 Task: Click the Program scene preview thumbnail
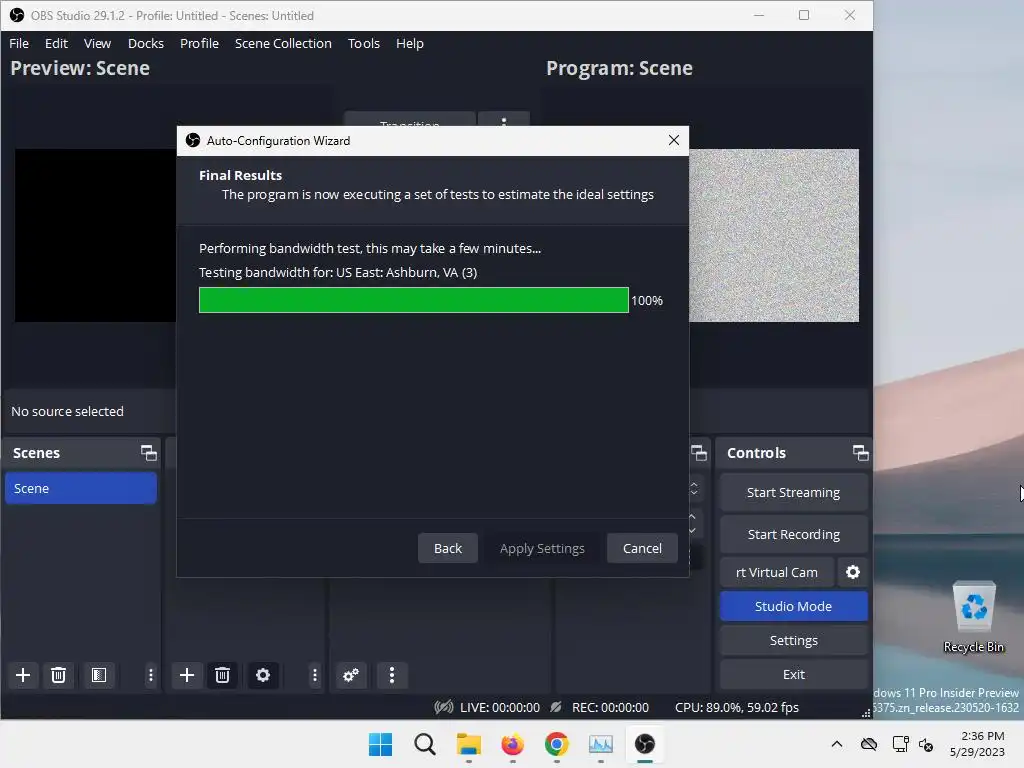tap(774, 235)
